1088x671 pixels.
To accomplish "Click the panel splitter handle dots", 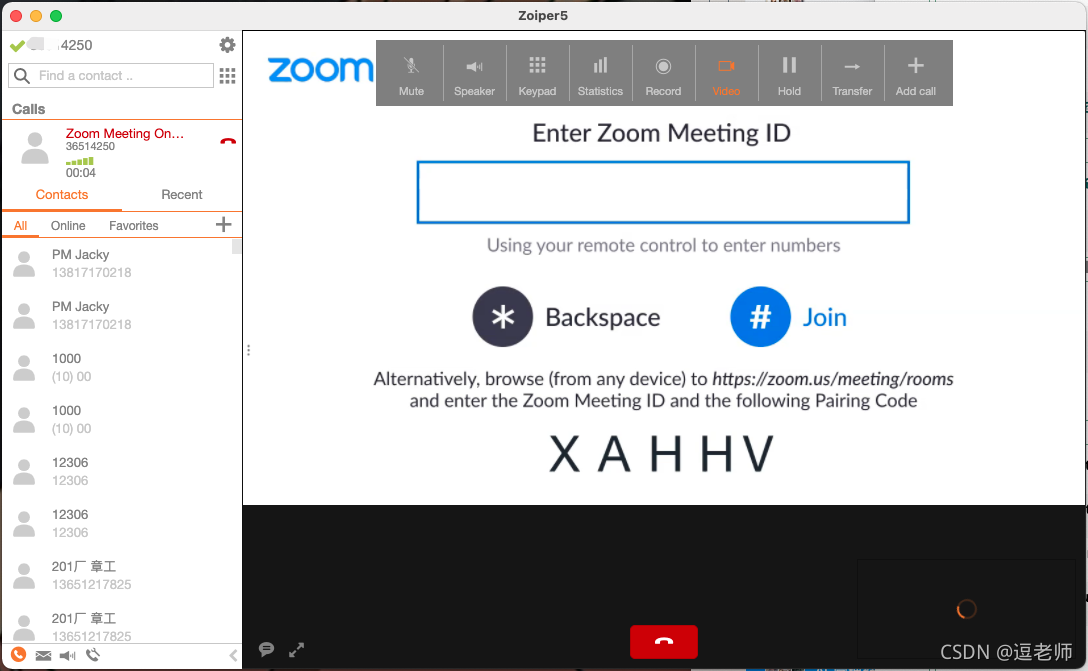I will pos(248,350).
